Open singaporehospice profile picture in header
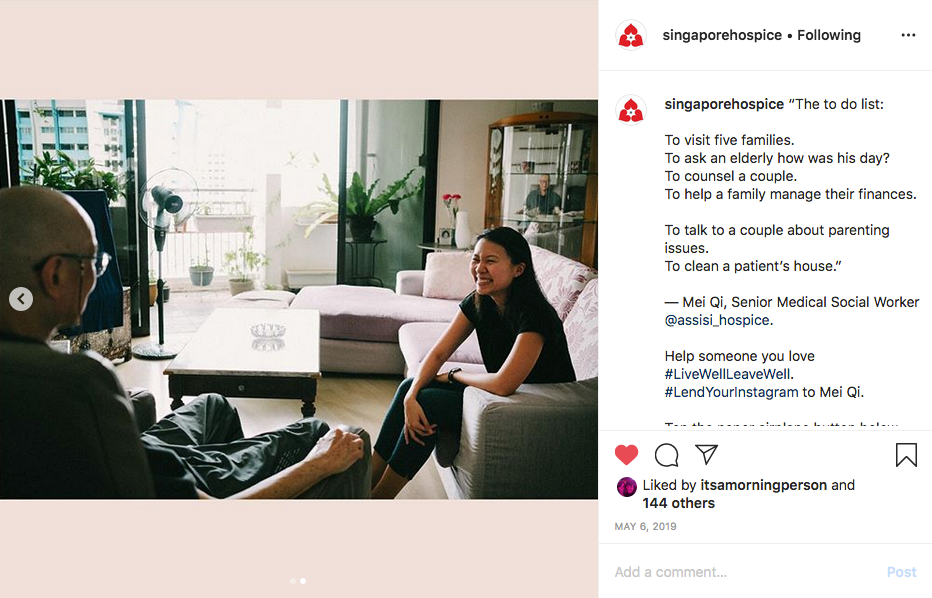Screen dimensions: 932x598 [x=631, y=35]
